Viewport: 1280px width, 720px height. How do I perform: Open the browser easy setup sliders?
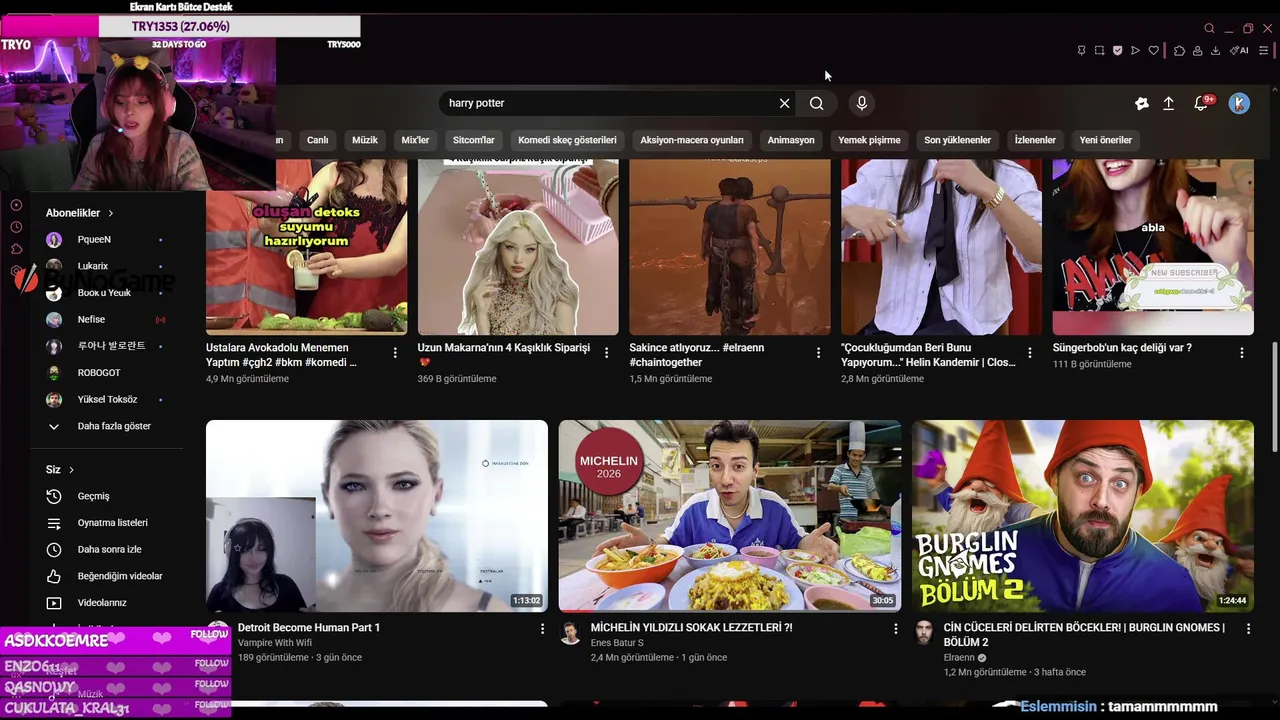[x=1264, y=50]
